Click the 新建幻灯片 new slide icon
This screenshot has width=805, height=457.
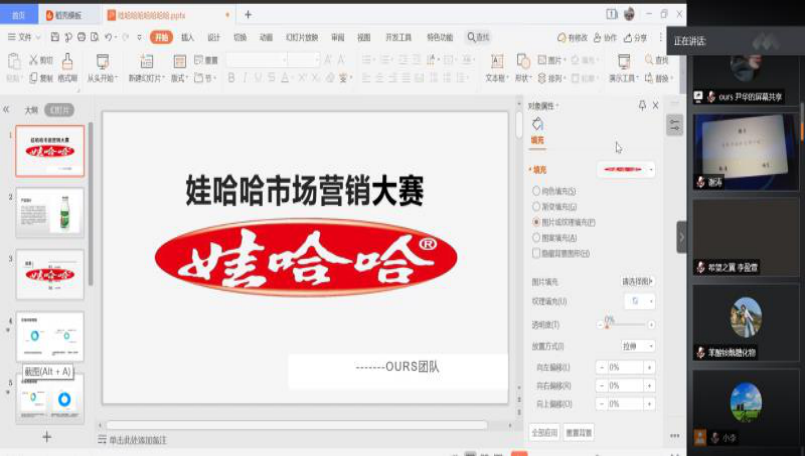(146, 62)
